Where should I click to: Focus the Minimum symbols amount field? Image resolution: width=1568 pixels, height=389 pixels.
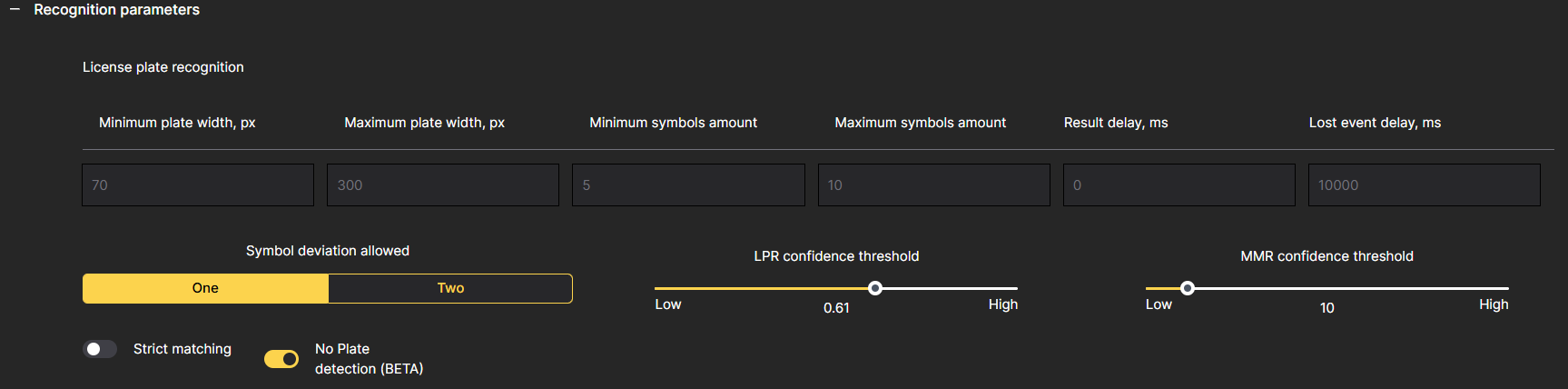click(688, 185)
